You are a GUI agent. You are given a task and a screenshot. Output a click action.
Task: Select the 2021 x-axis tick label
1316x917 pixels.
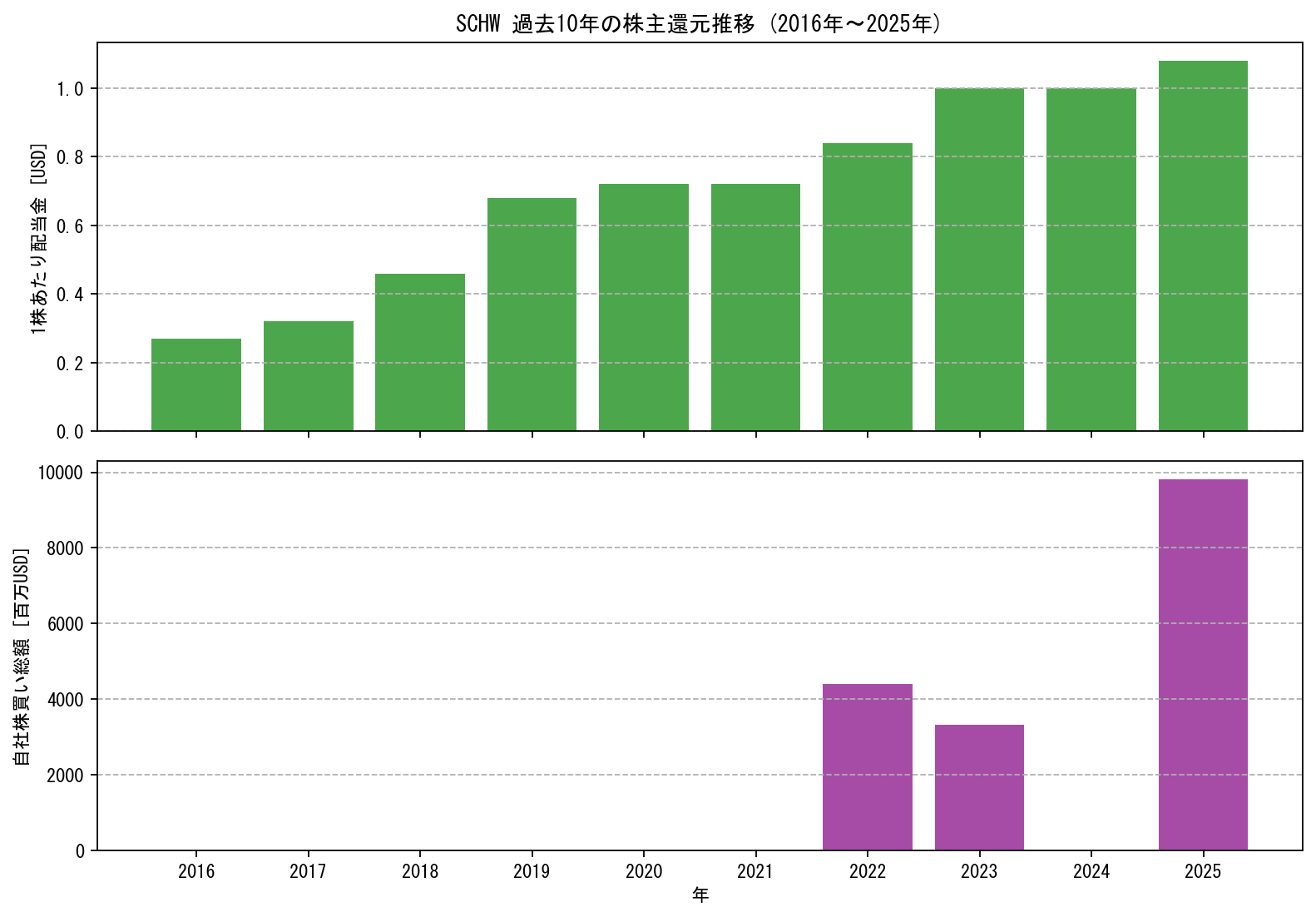[x=755, y=871]
